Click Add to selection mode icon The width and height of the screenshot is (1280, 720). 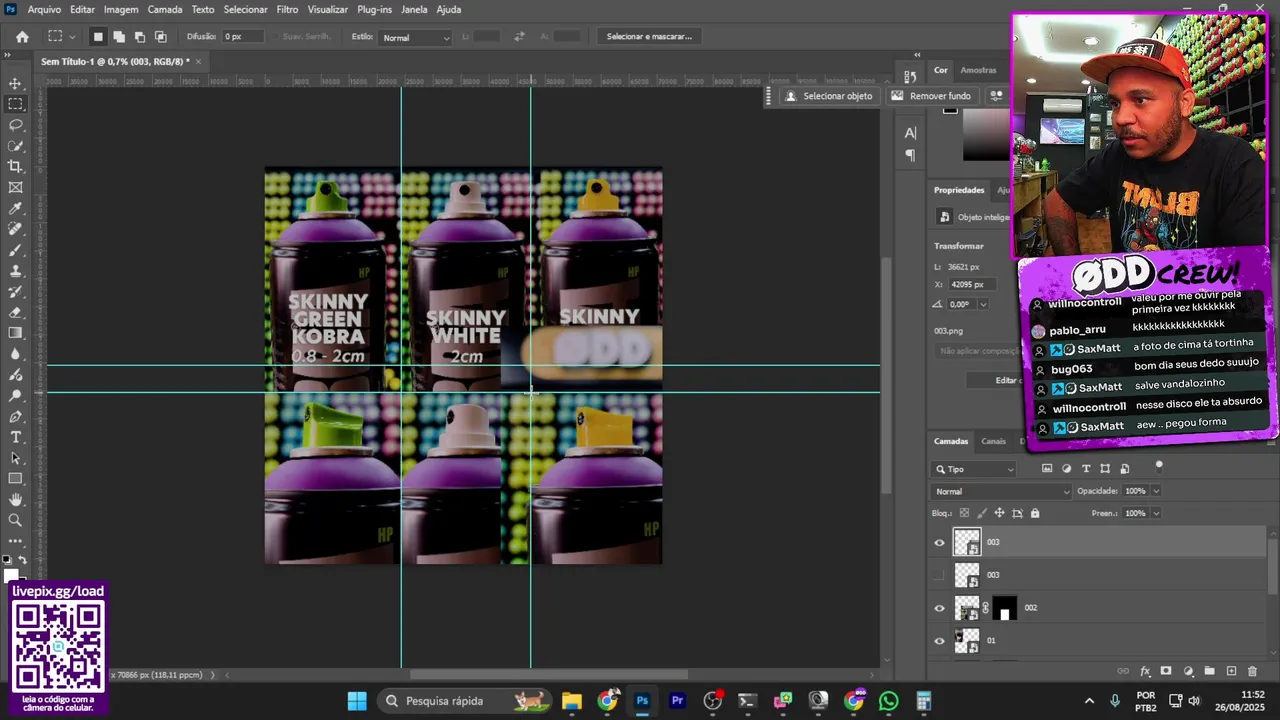click(x=119, y=37)
